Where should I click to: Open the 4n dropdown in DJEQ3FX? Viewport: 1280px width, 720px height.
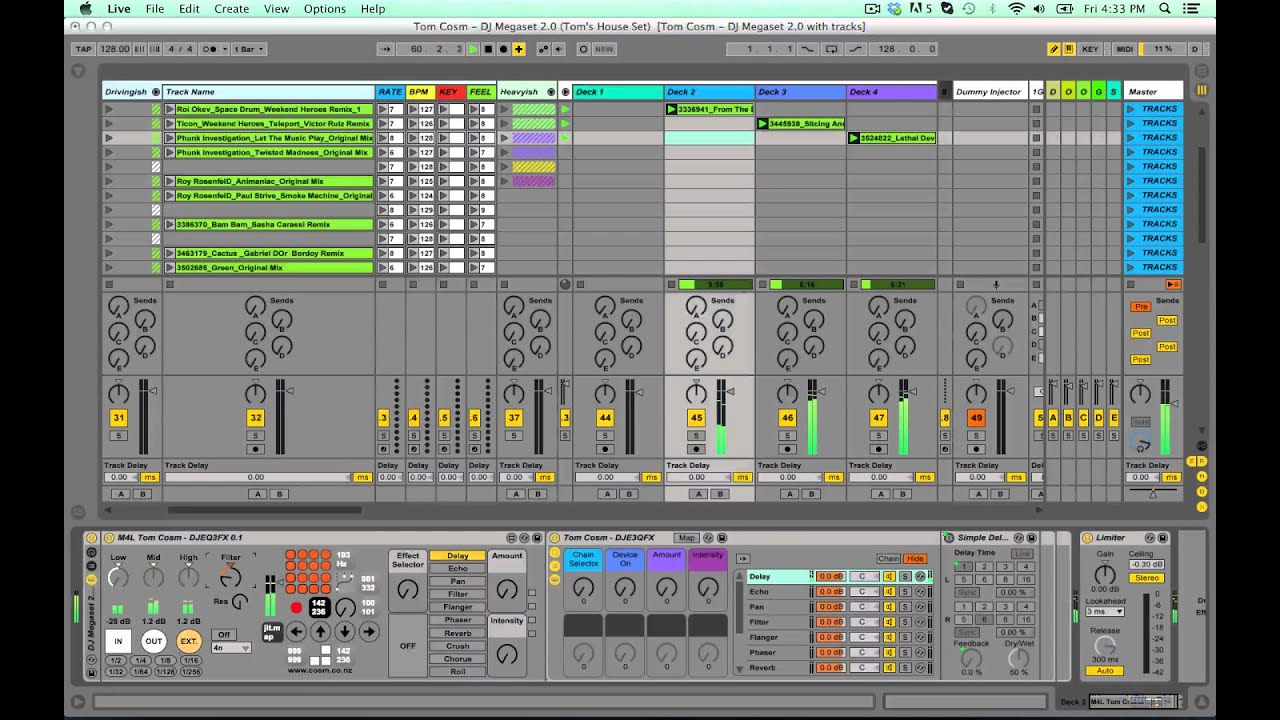pyautogui.click(x=231, y=648)
